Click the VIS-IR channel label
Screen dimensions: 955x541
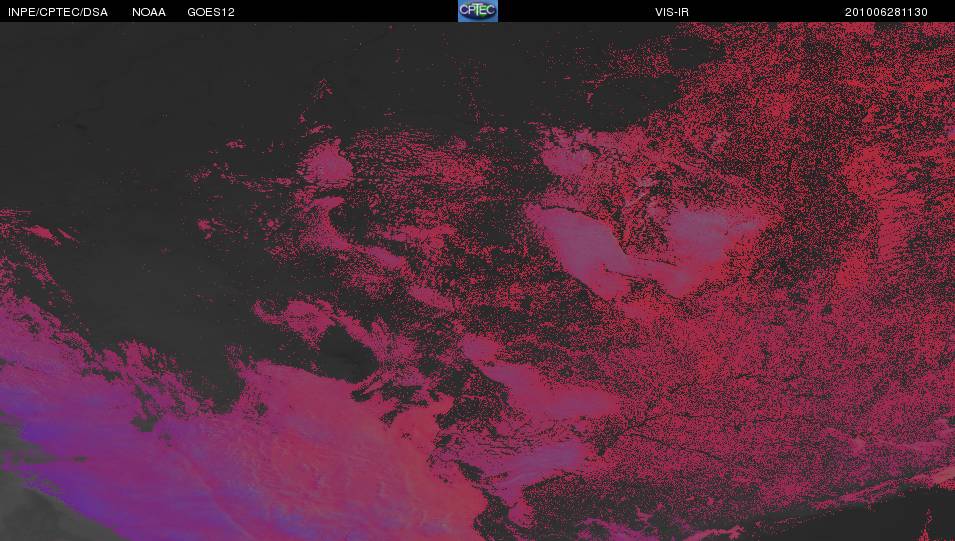pos(672,12)
